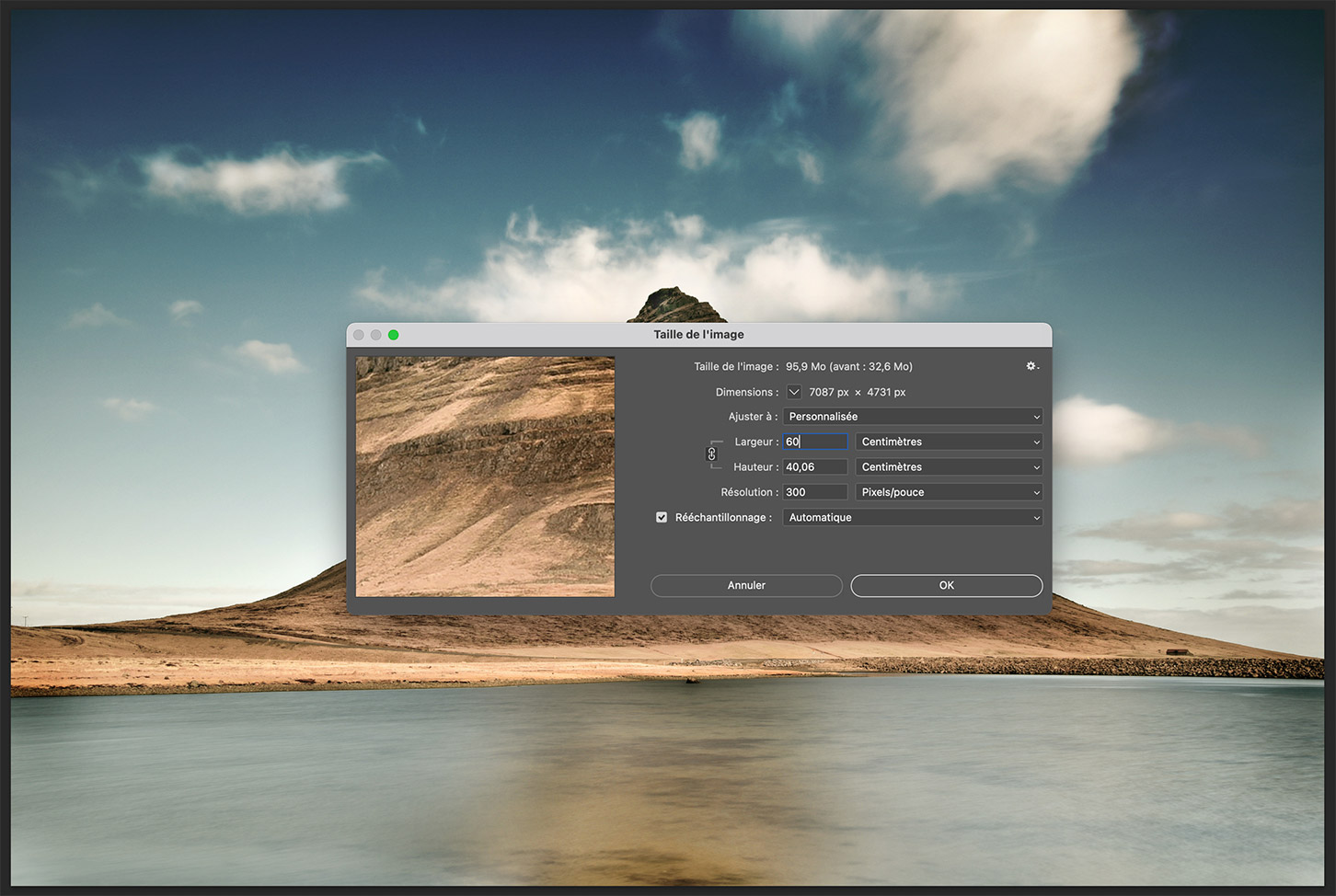Click the Hauteur value field
The image size is (1336, 896).
click(814, 467)
